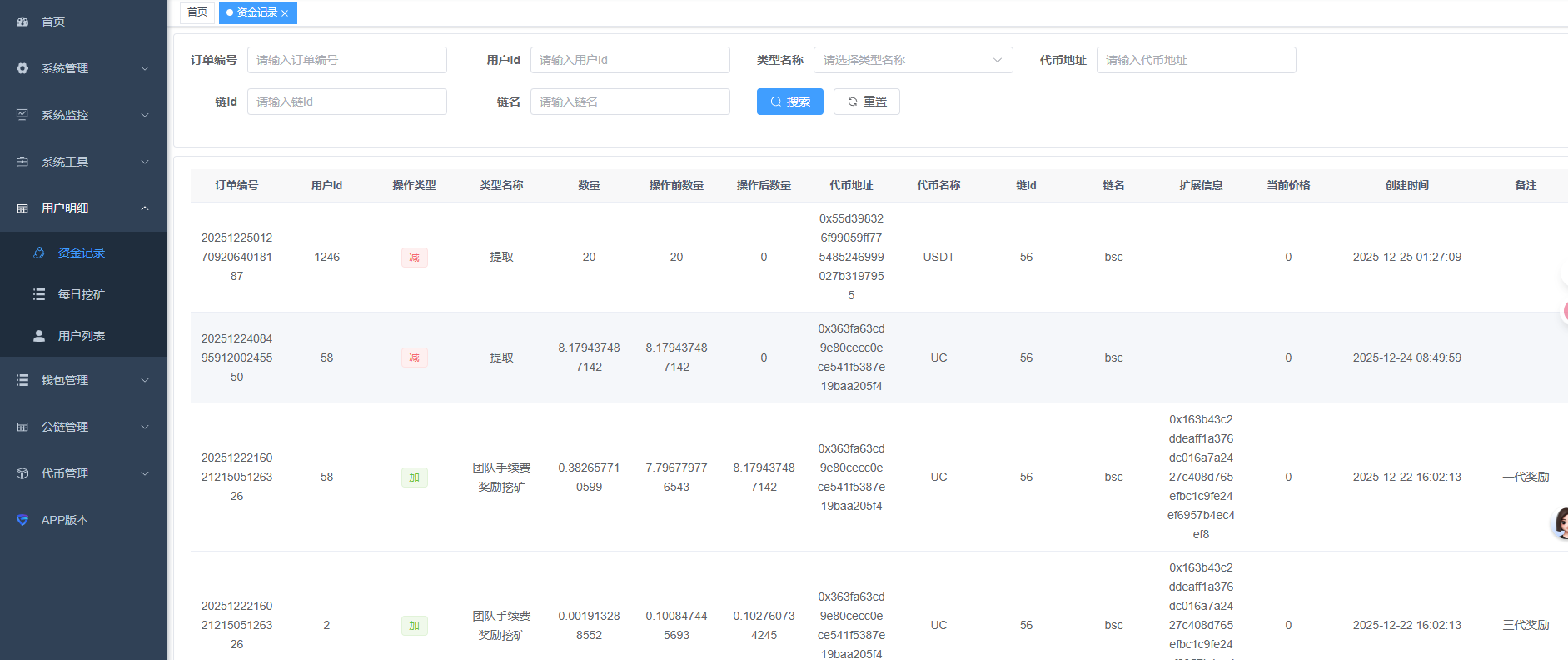
Task: Click the toolbox icon for 系统工具
Action: pos(22,162)
